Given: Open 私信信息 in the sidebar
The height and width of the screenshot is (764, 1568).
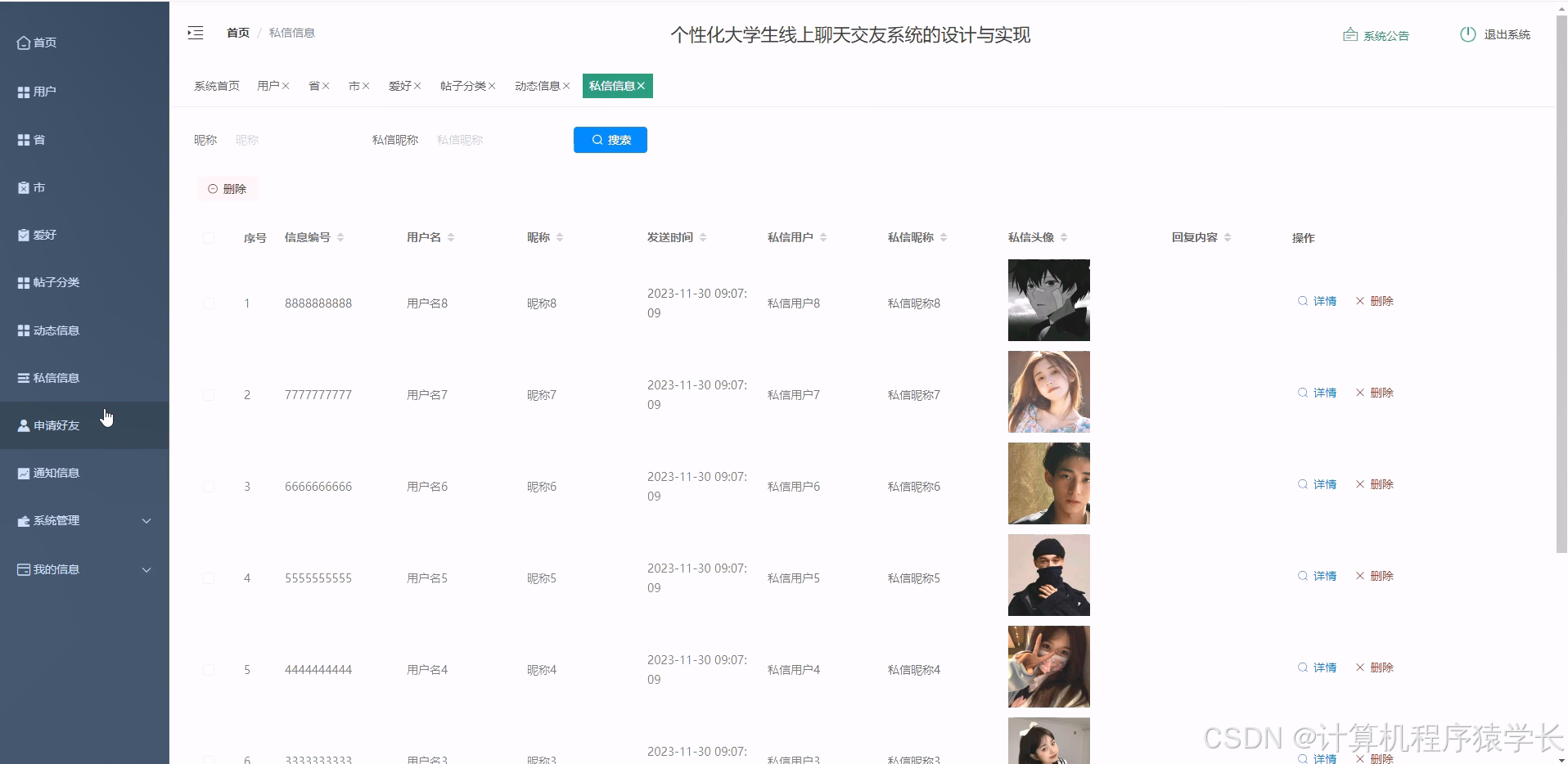Looking at the screenshot, I should [84, 378].
